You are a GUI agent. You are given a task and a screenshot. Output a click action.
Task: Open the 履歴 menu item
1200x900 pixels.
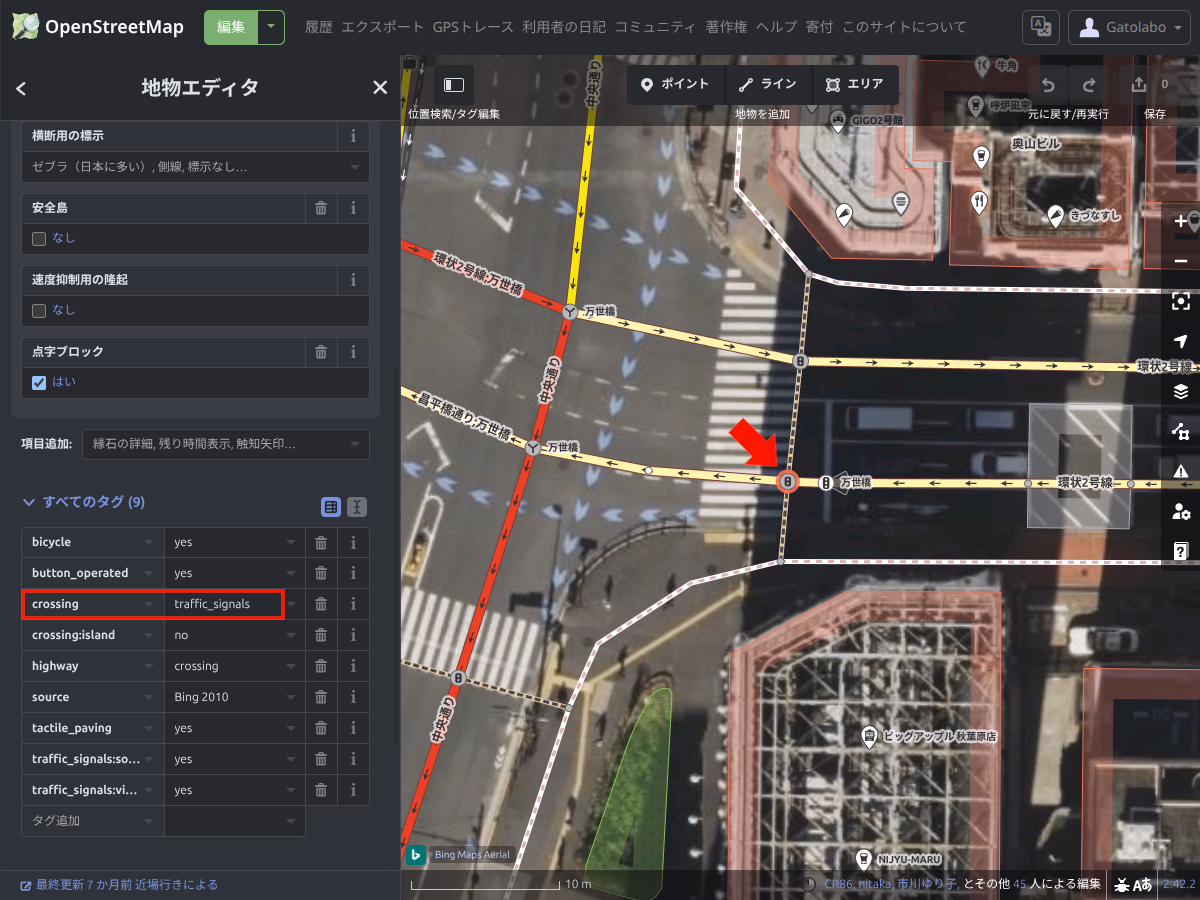click(318, 27)
